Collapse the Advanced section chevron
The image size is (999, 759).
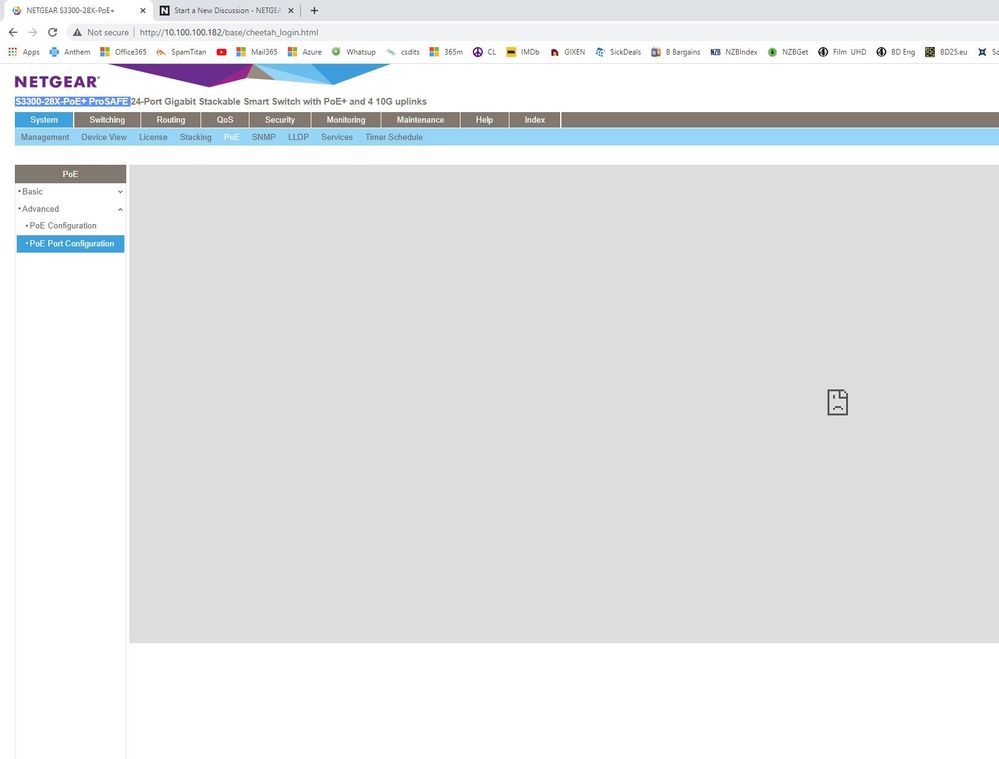(120, 209)
